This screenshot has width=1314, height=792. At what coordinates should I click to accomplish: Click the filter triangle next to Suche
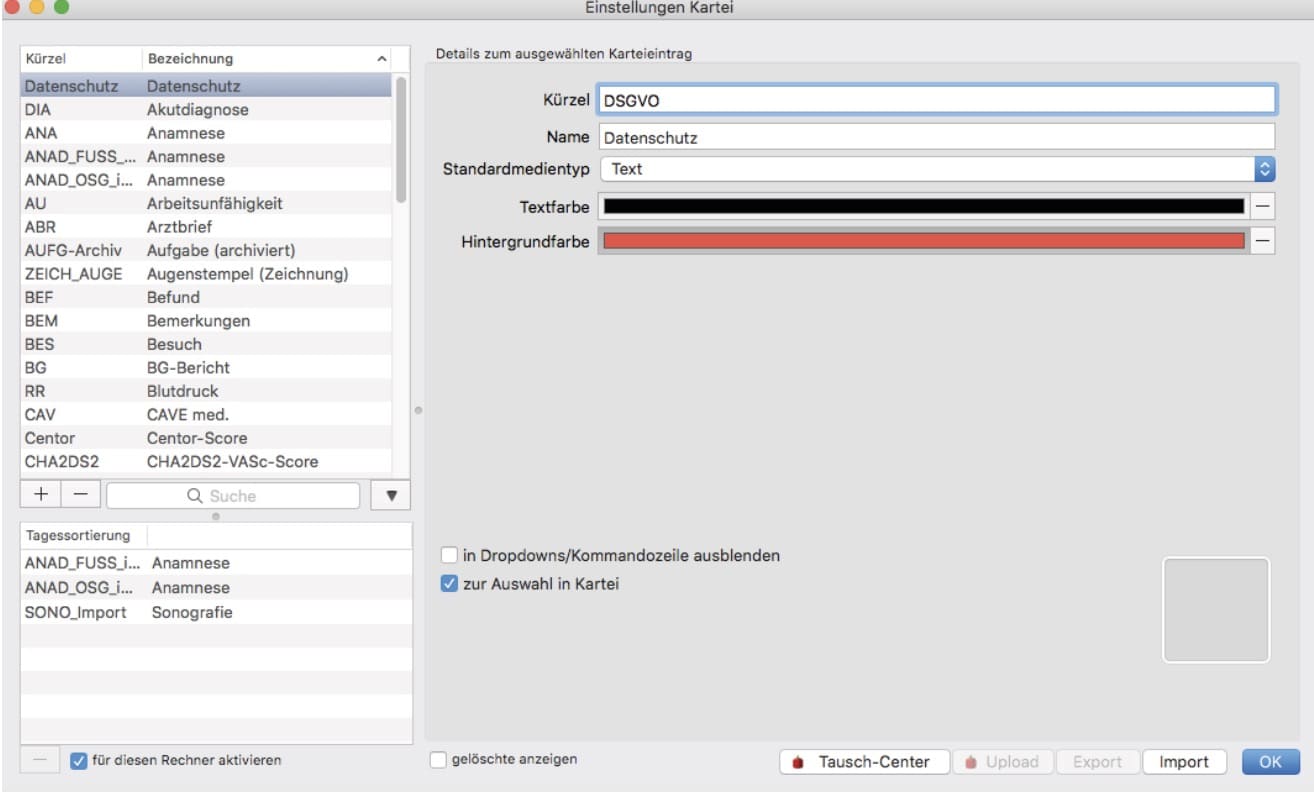pos(390,493)
